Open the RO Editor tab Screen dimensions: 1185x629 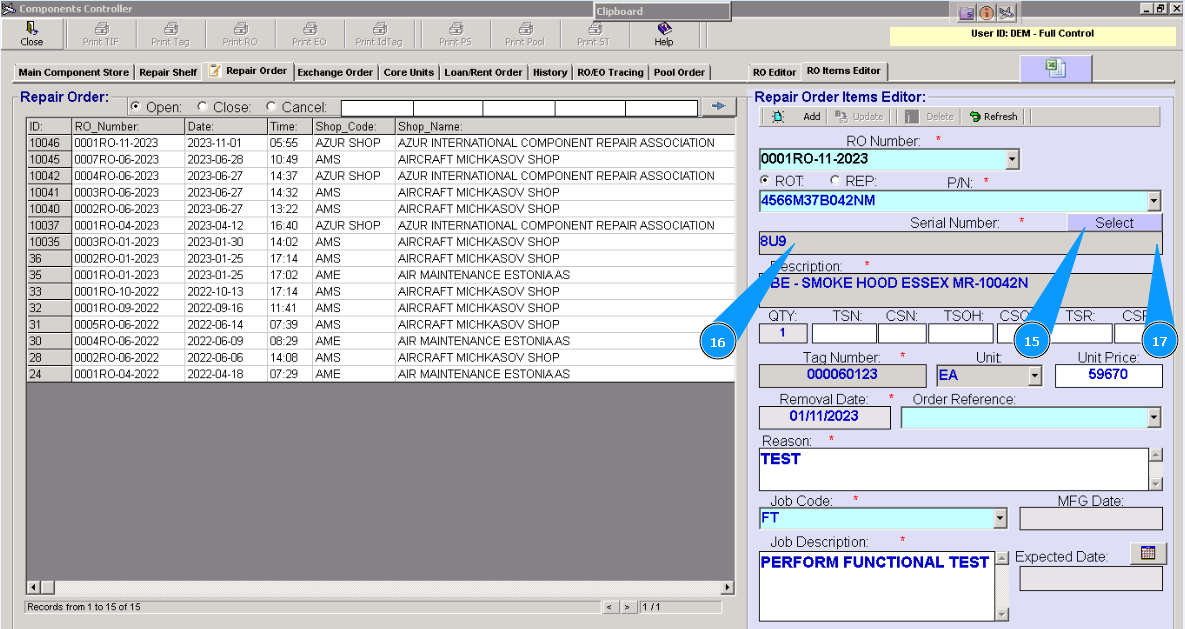click(774, 72)
